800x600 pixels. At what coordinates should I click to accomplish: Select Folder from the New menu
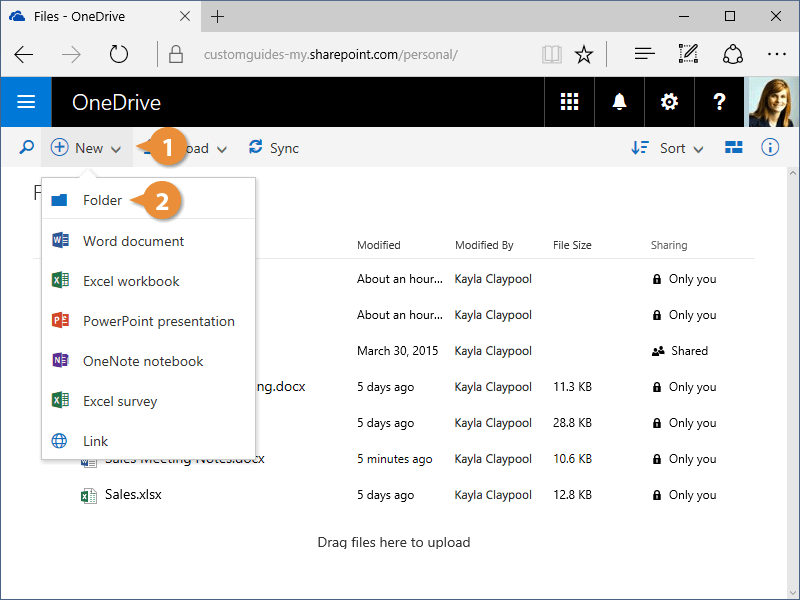click(102, 200)
